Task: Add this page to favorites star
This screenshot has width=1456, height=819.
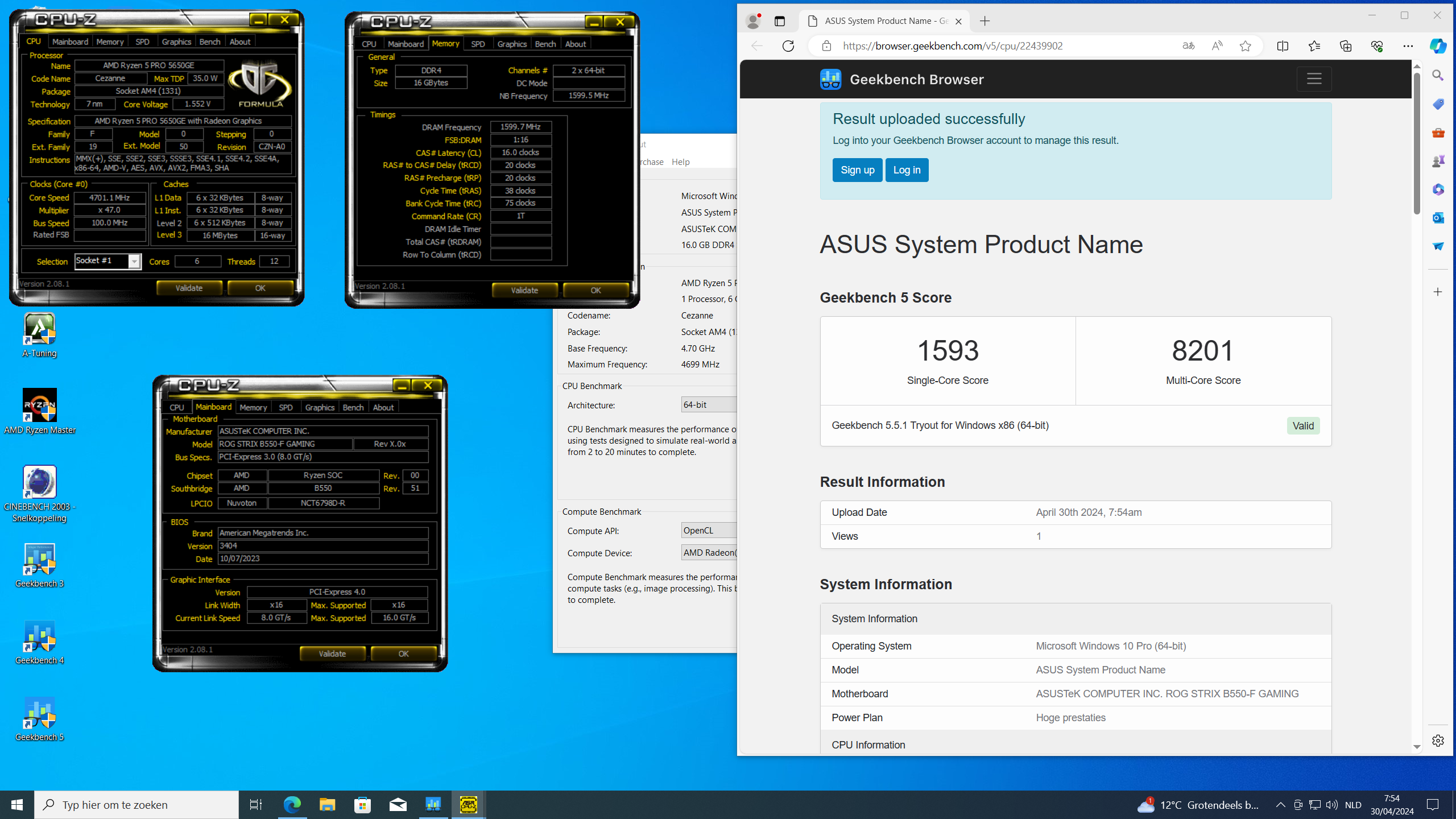Action: 1245,46
